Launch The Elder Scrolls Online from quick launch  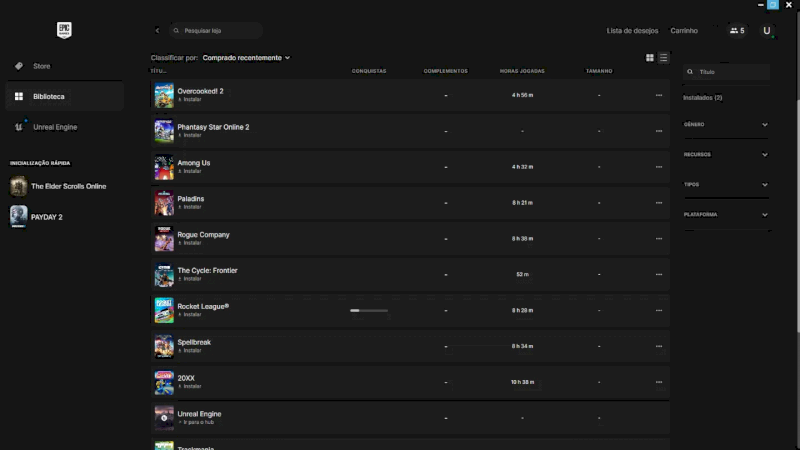(67, 186)
